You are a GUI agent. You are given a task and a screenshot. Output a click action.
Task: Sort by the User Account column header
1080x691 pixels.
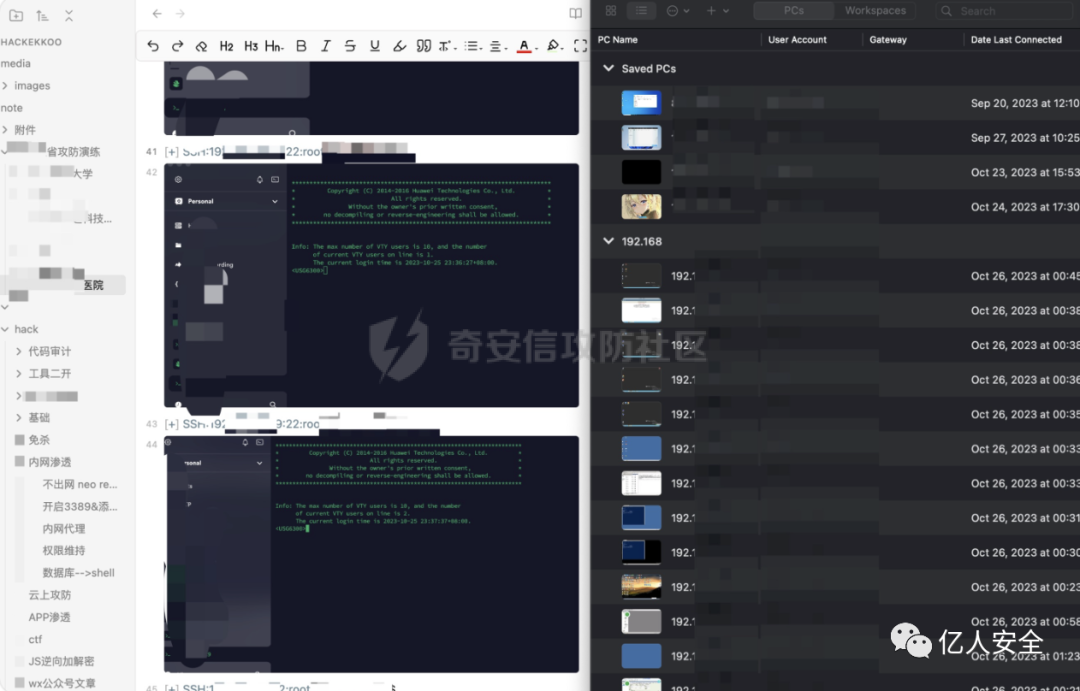[797, 40]
